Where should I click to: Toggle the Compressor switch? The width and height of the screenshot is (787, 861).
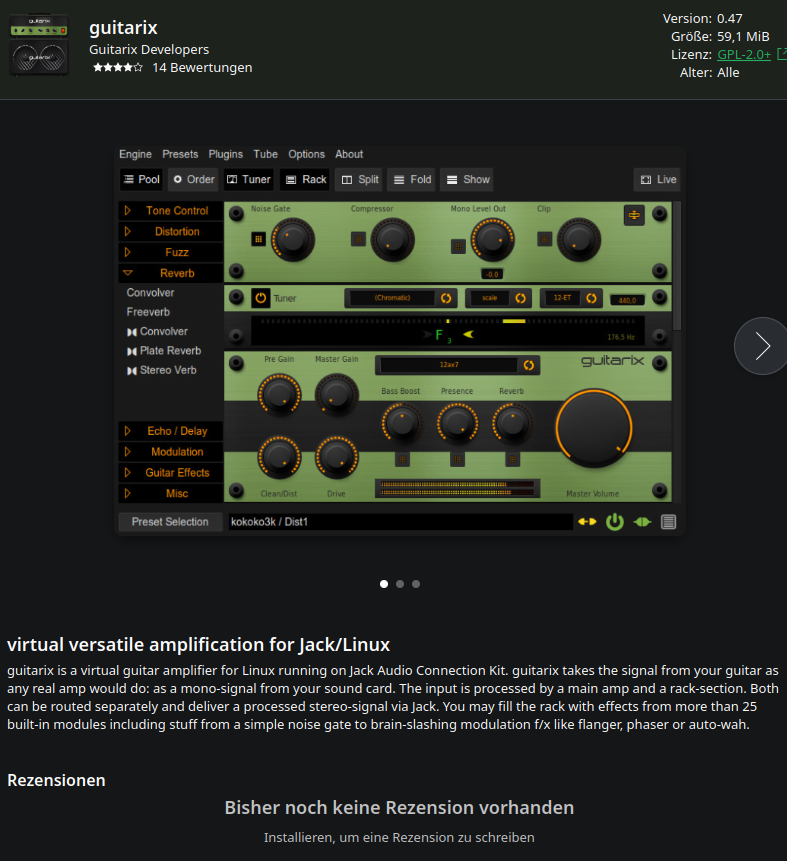358,239
